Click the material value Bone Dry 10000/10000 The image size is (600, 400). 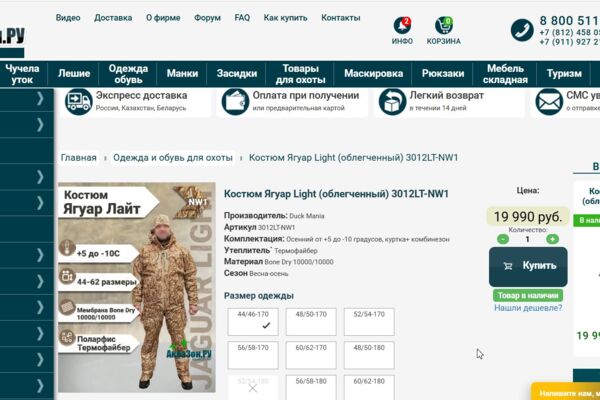click(299, 262)
